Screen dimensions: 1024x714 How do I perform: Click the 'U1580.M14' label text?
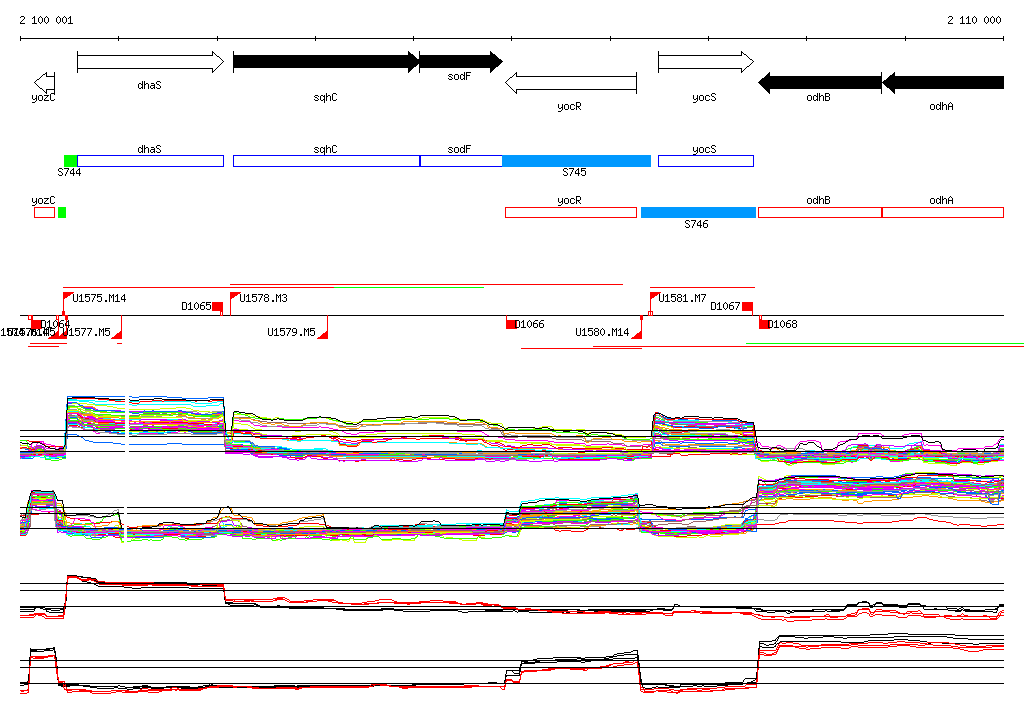tap(602, 333)
